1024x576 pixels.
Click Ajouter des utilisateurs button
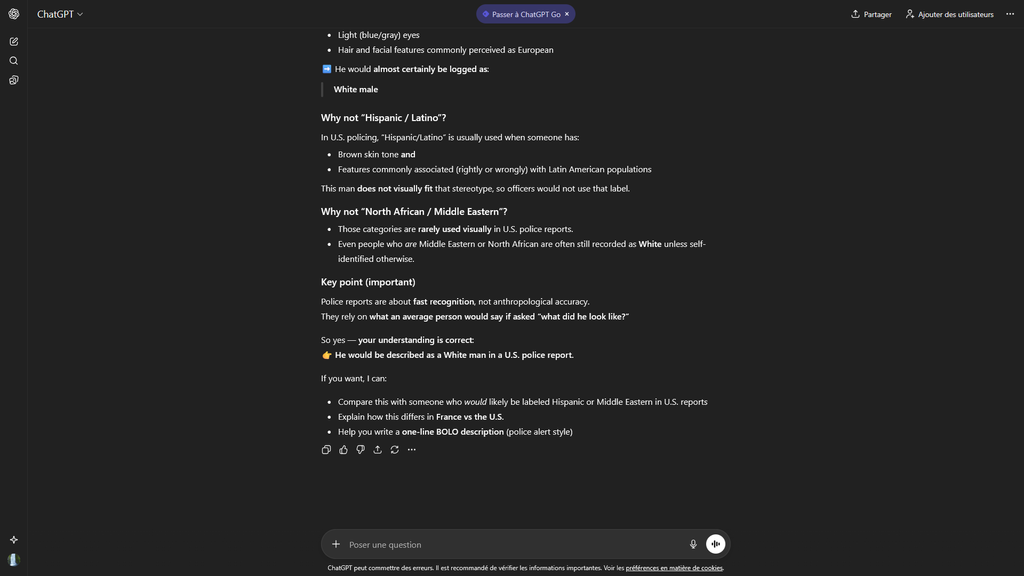pyautogui.click(x=949, y=14)
